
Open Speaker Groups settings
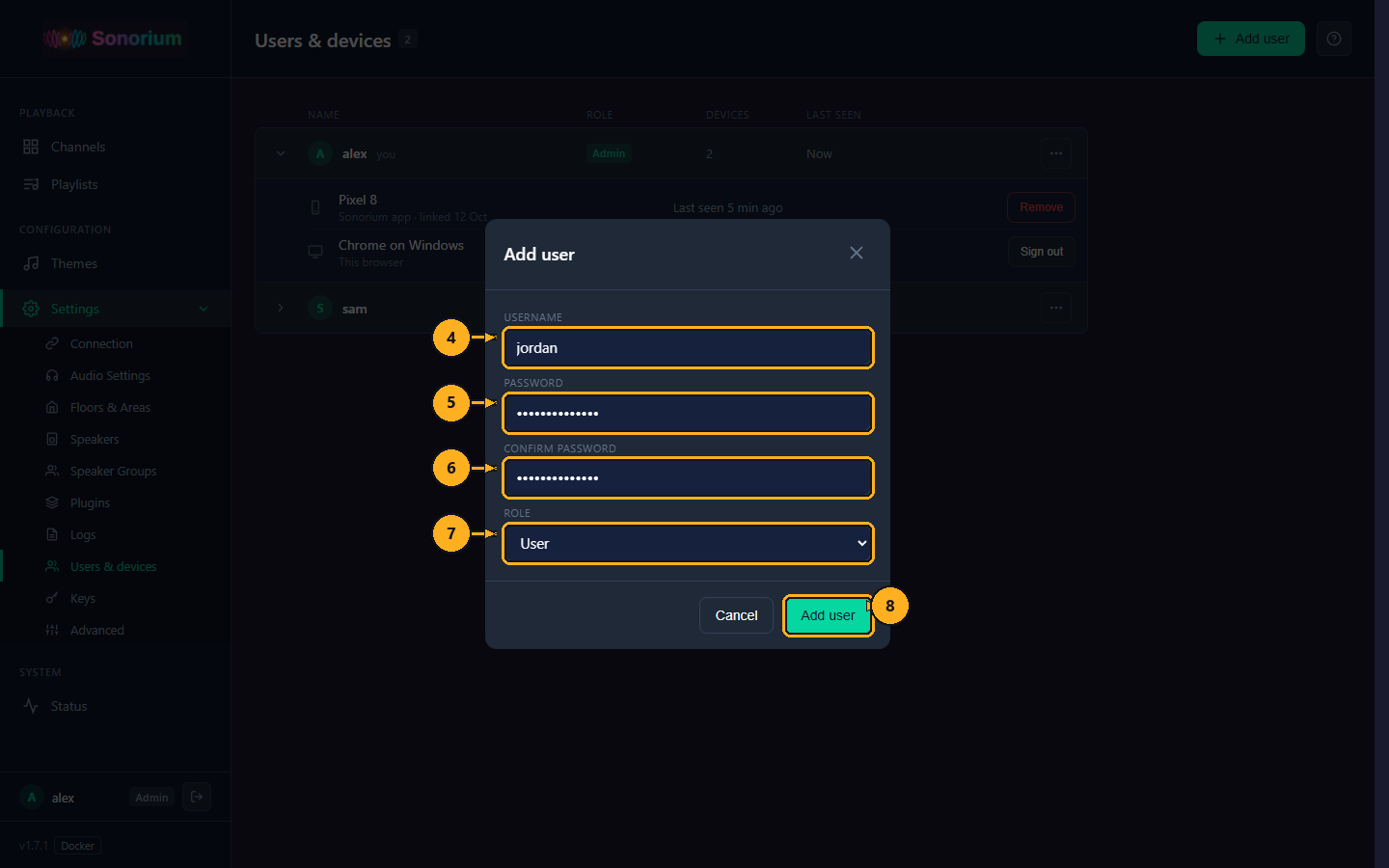click(x=115, y=471)
